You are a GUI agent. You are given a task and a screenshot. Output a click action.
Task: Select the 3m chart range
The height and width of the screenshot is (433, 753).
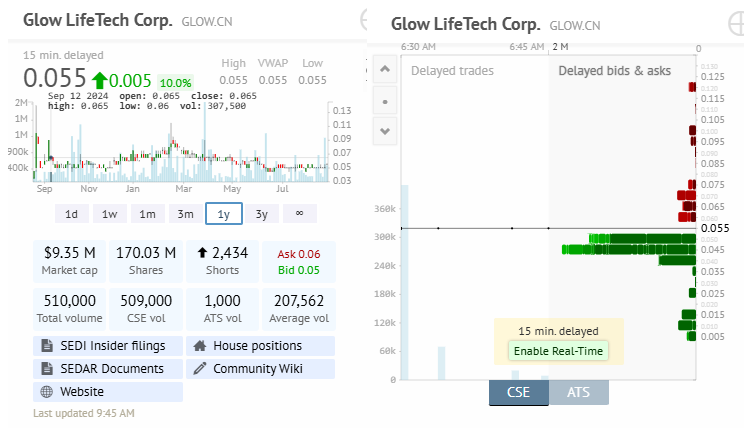tap(185, 214)
